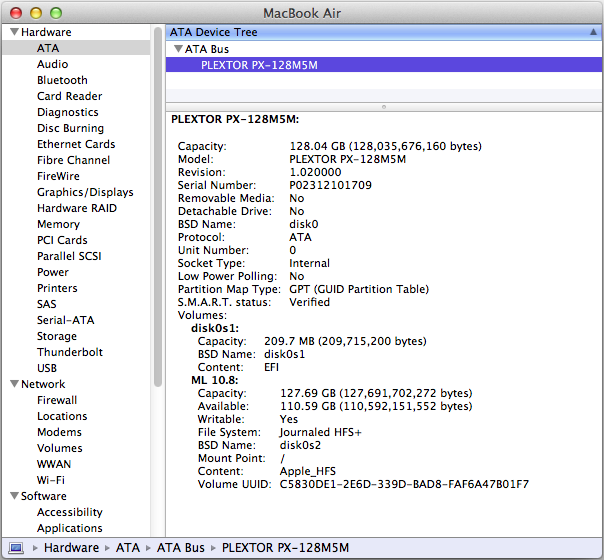Open the Firewall network item

(x=57, y=400)
